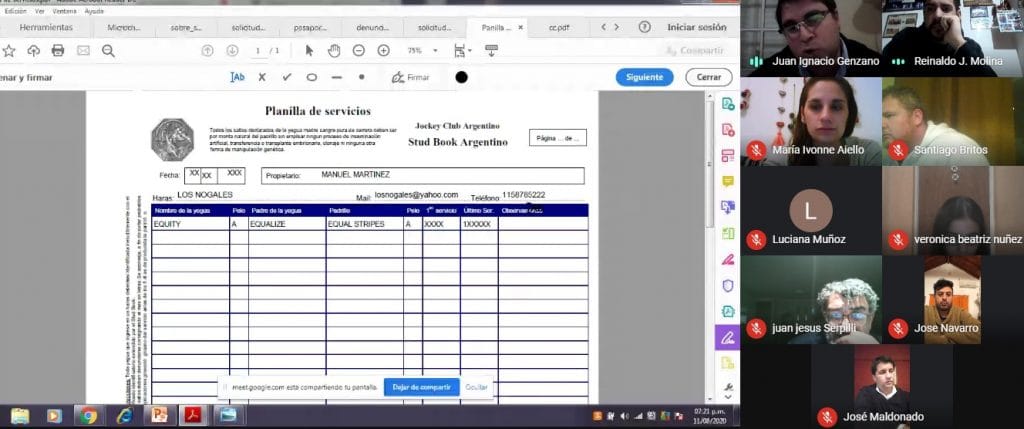Choose the hand pan tool
Viewport: 1024px width, 429px height.
pos(334,50)
